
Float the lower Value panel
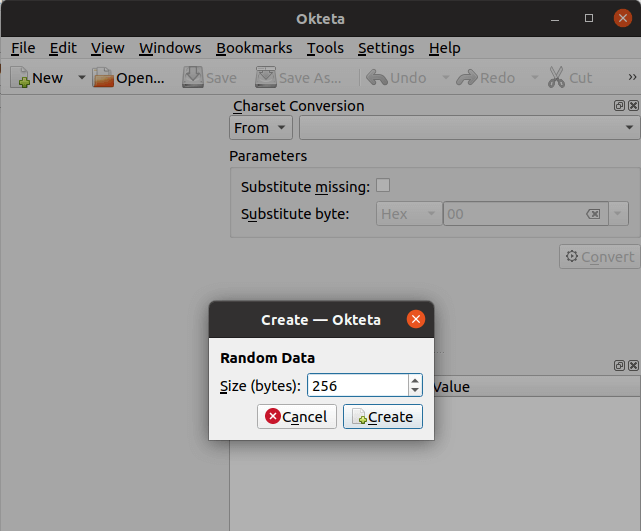click(x=619, y=365)
